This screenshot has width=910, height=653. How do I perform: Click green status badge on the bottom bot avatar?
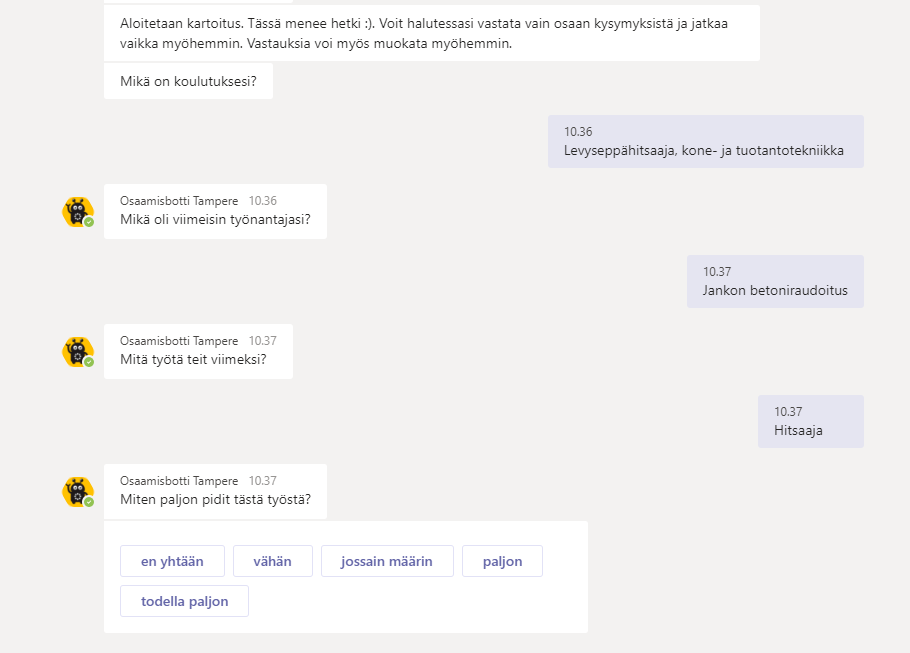89,502
